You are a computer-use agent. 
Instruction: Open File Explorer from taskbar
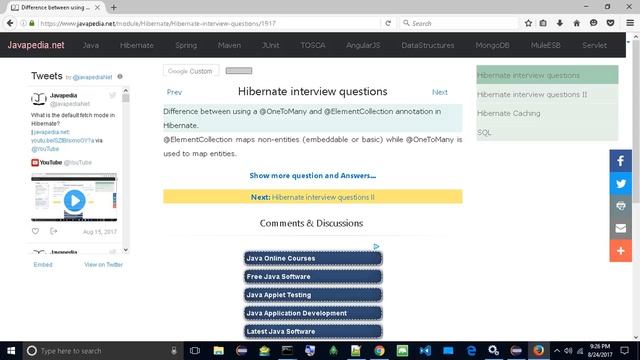(218, 351)
